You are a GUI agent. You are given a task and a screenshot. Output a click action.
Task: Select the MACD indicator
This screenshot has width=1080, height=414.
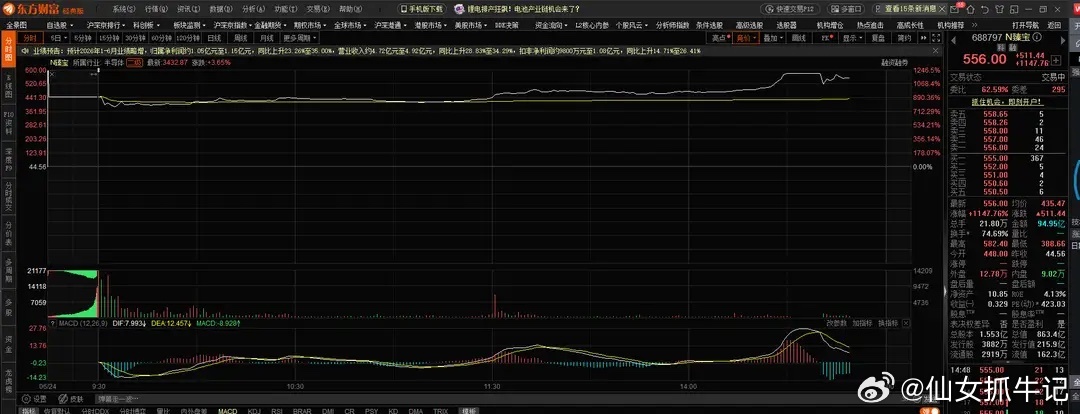227,411
